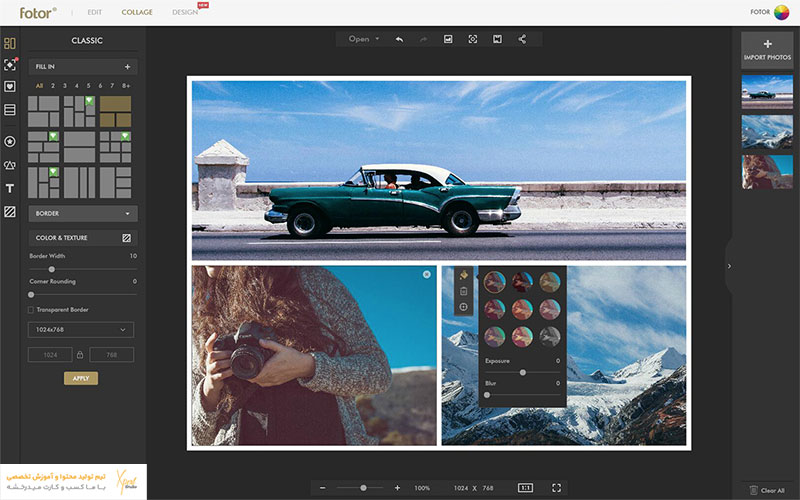The height and width of the screenshot is (500, 800).
Task: Select the green car thumbnail in right panel
Action: (x=767, y=92)
